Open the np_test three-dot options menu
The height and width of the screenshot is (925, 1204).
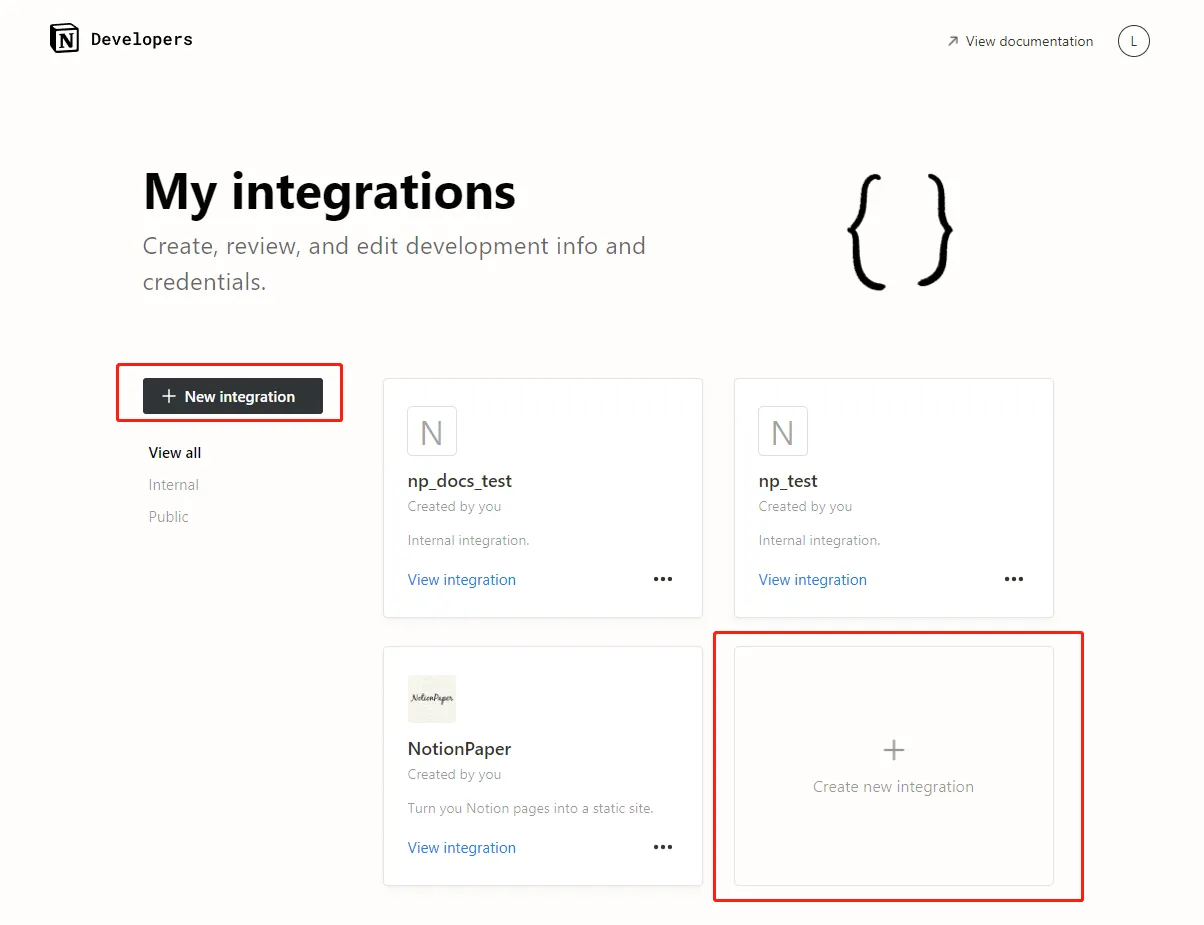[1014, 579]
